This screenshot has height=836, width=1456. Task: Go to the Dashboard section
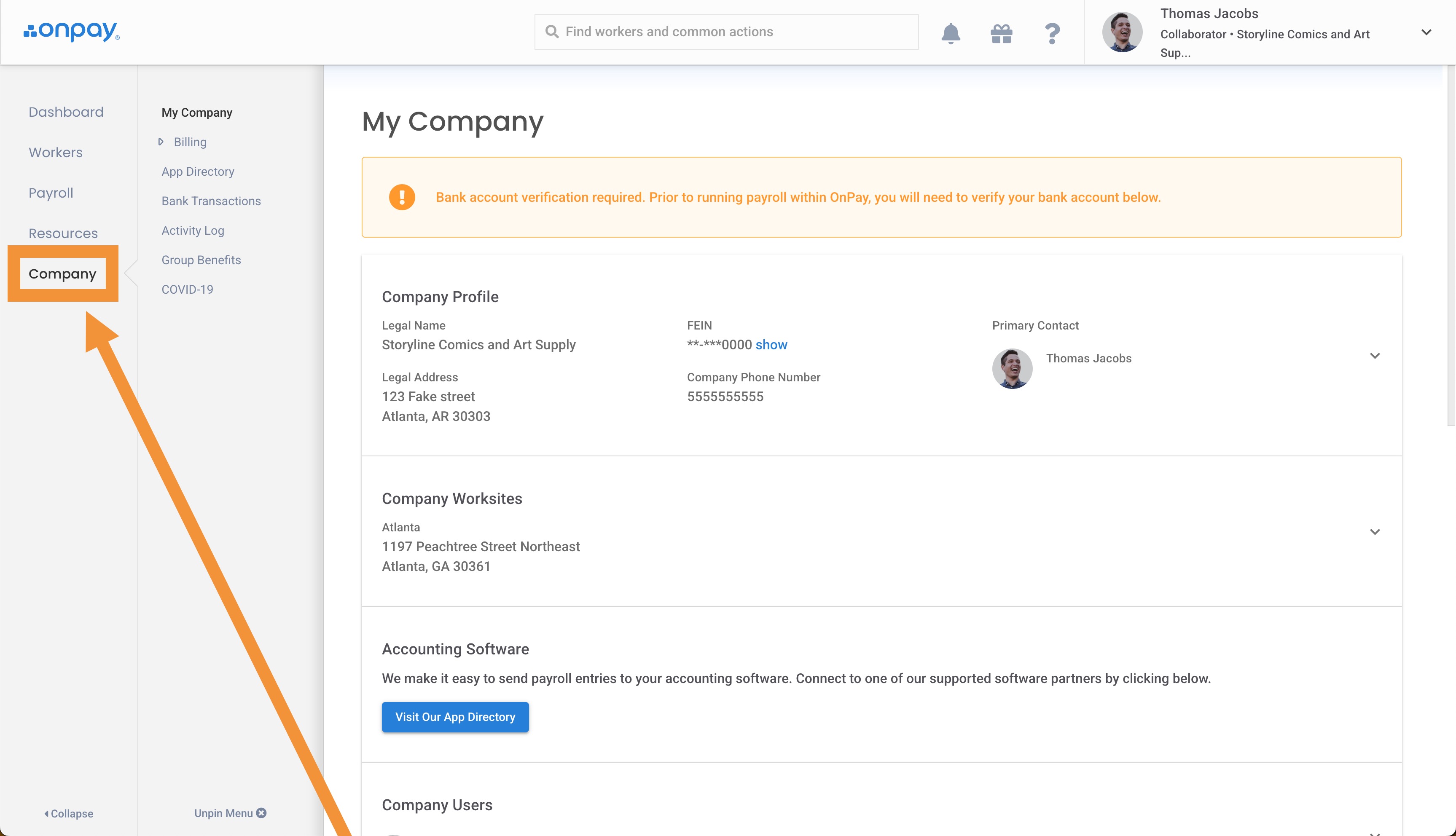66,112
